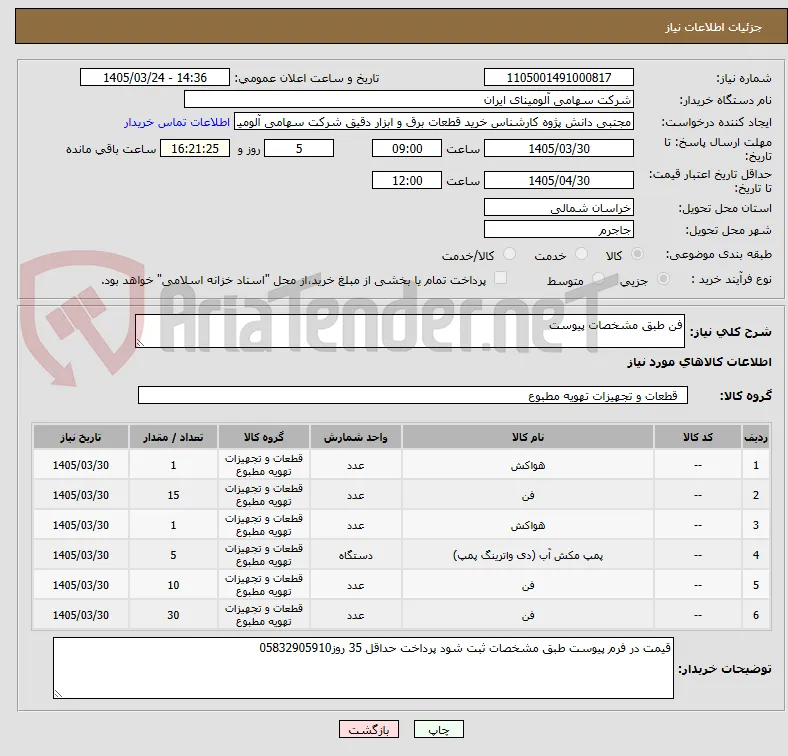Click فن in row 2
Screen dimensions: 788x756
528,496
